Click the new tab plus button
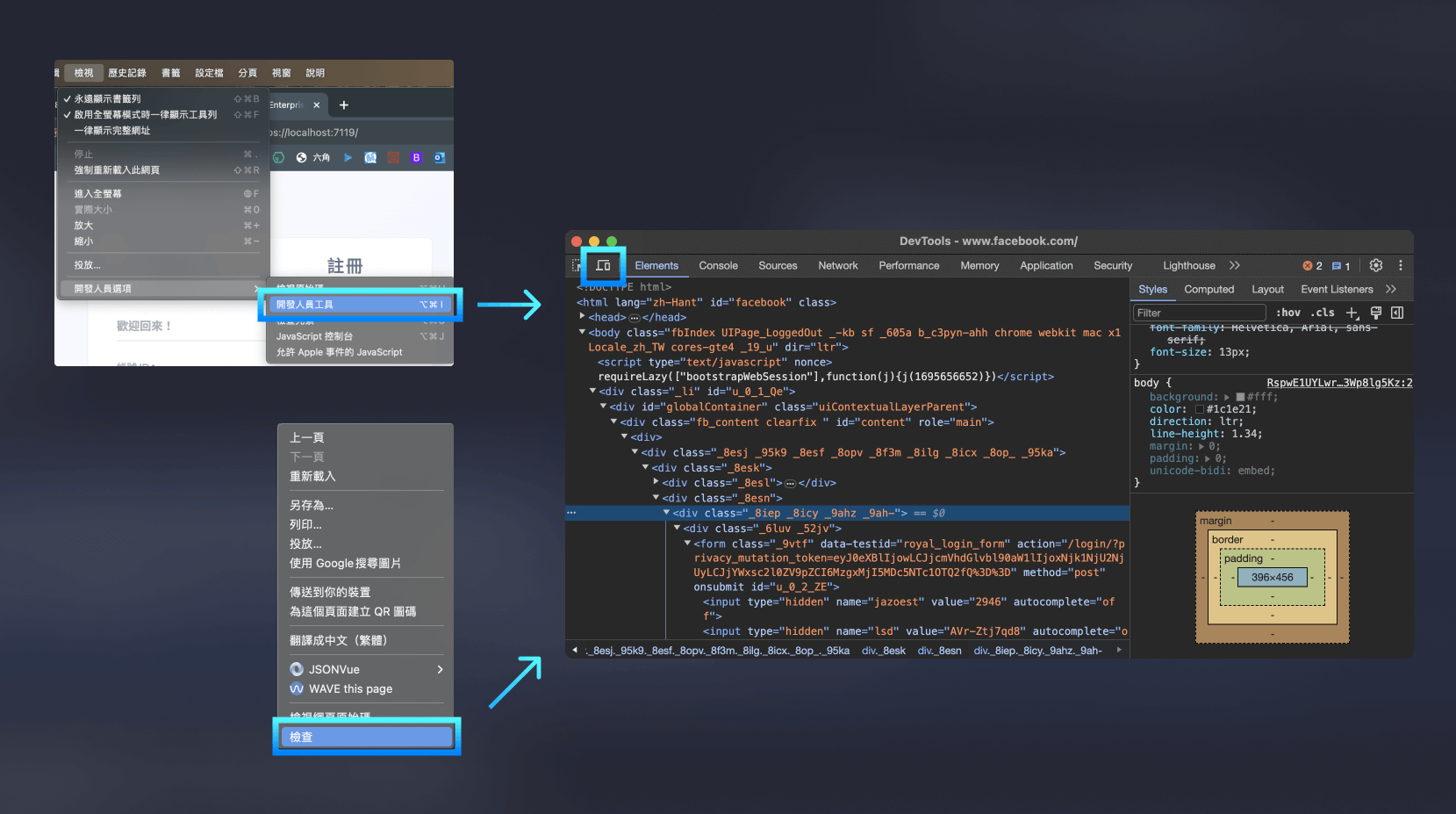This screenshot has width=1456, height=814. (344, 105)
